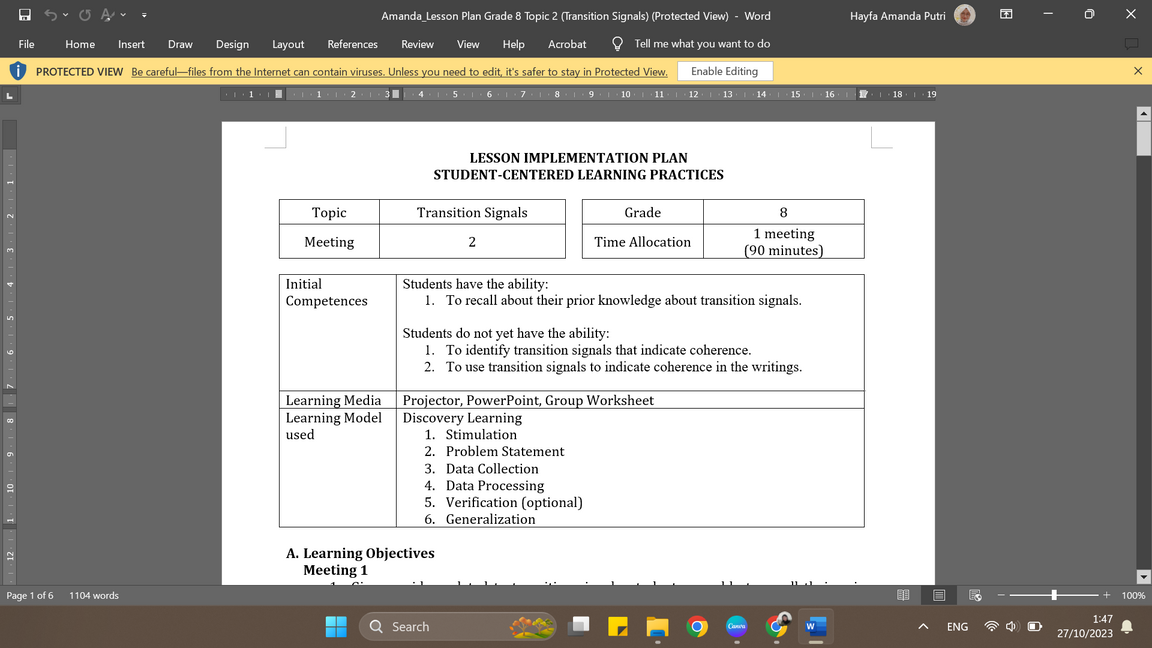Open Canva from the taskbar
Screen dimensions: 1152x648
pyautogui.click(x=736, y=627)
